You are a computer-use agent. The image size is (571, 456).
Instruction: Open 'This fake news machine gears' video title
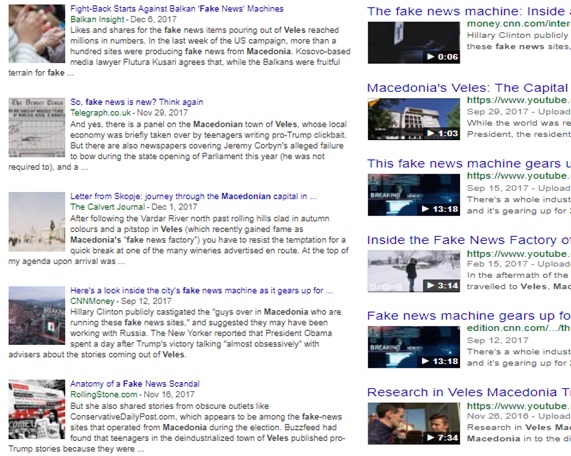(469, 164)
